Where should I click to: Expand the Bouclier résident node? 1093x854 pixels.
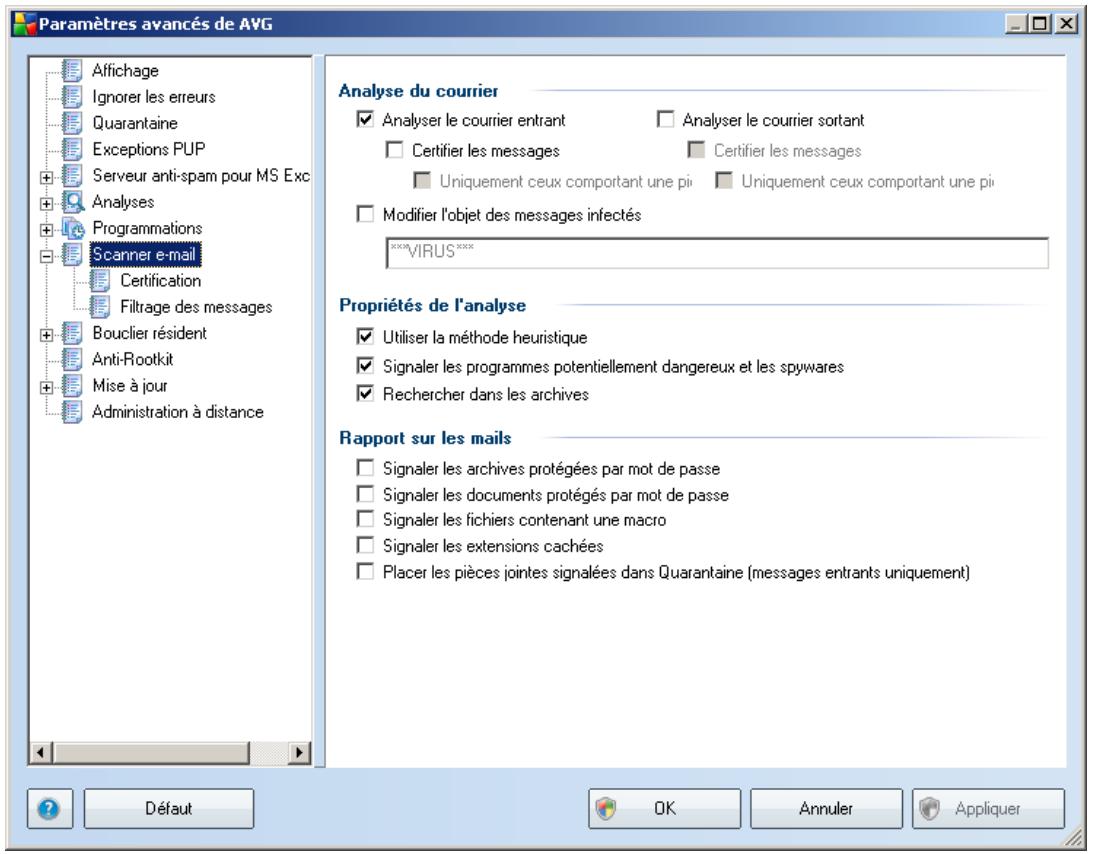tap(46, 335)
